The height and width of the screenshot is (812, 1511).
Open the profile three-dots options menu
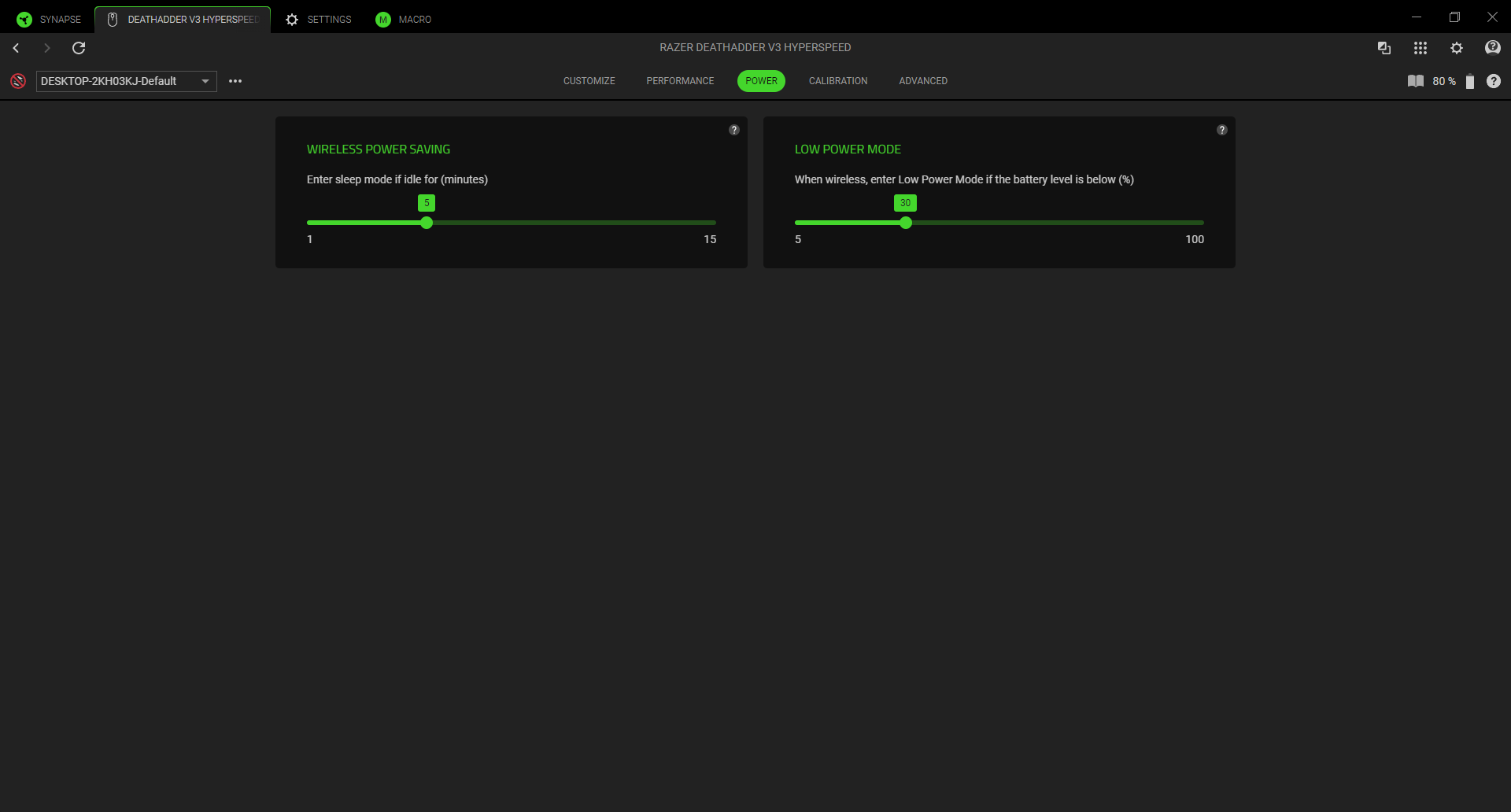pos(235,81)
